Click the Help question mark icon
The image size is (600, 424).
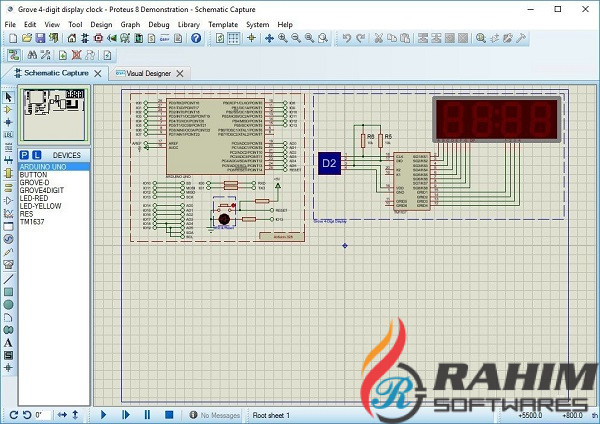click(x=196, y=38)
